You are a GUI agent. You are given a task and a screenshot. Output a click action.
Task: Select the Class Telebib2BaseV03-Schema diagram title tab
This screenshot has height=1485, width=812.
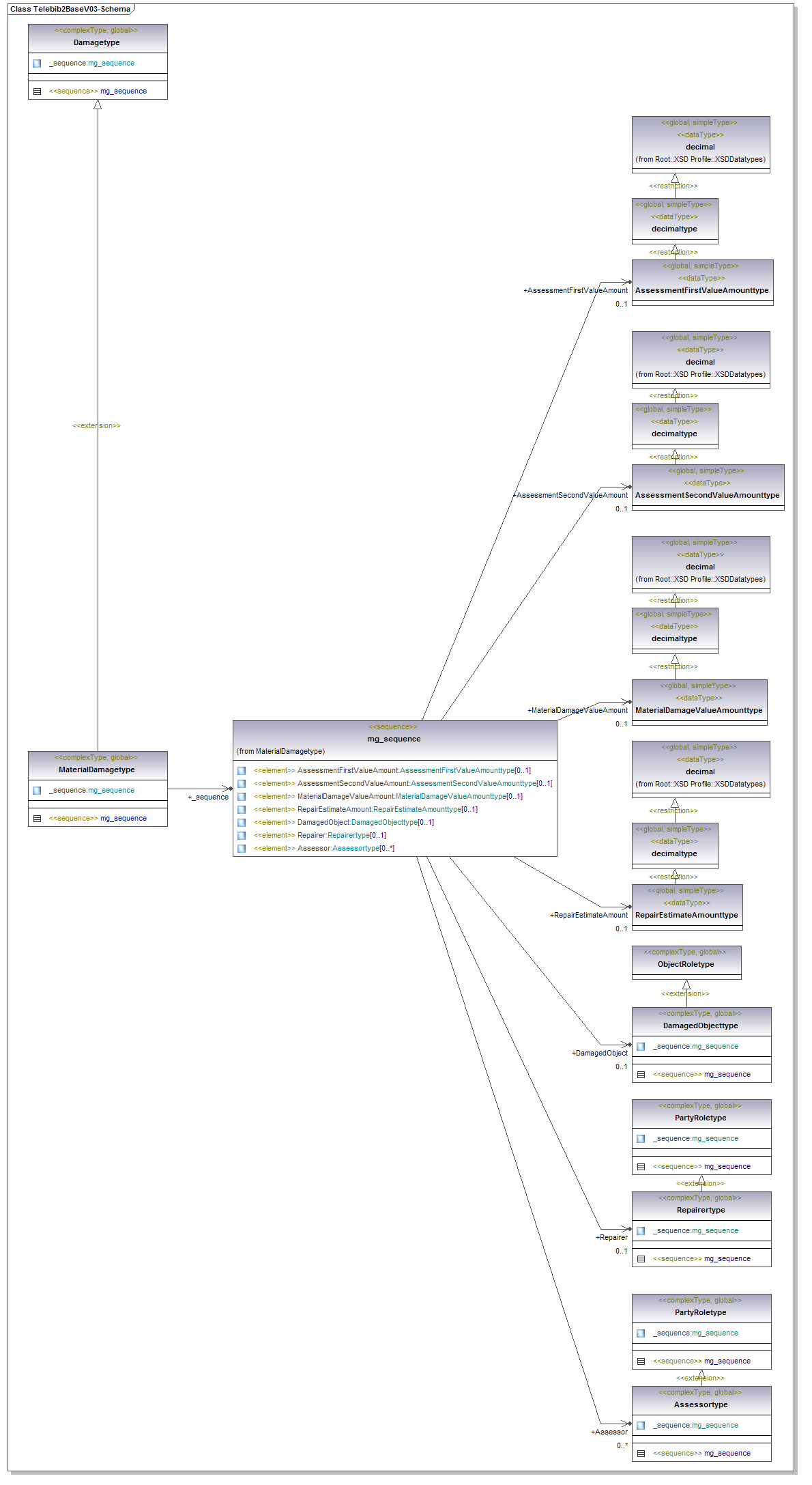point(70,9)
